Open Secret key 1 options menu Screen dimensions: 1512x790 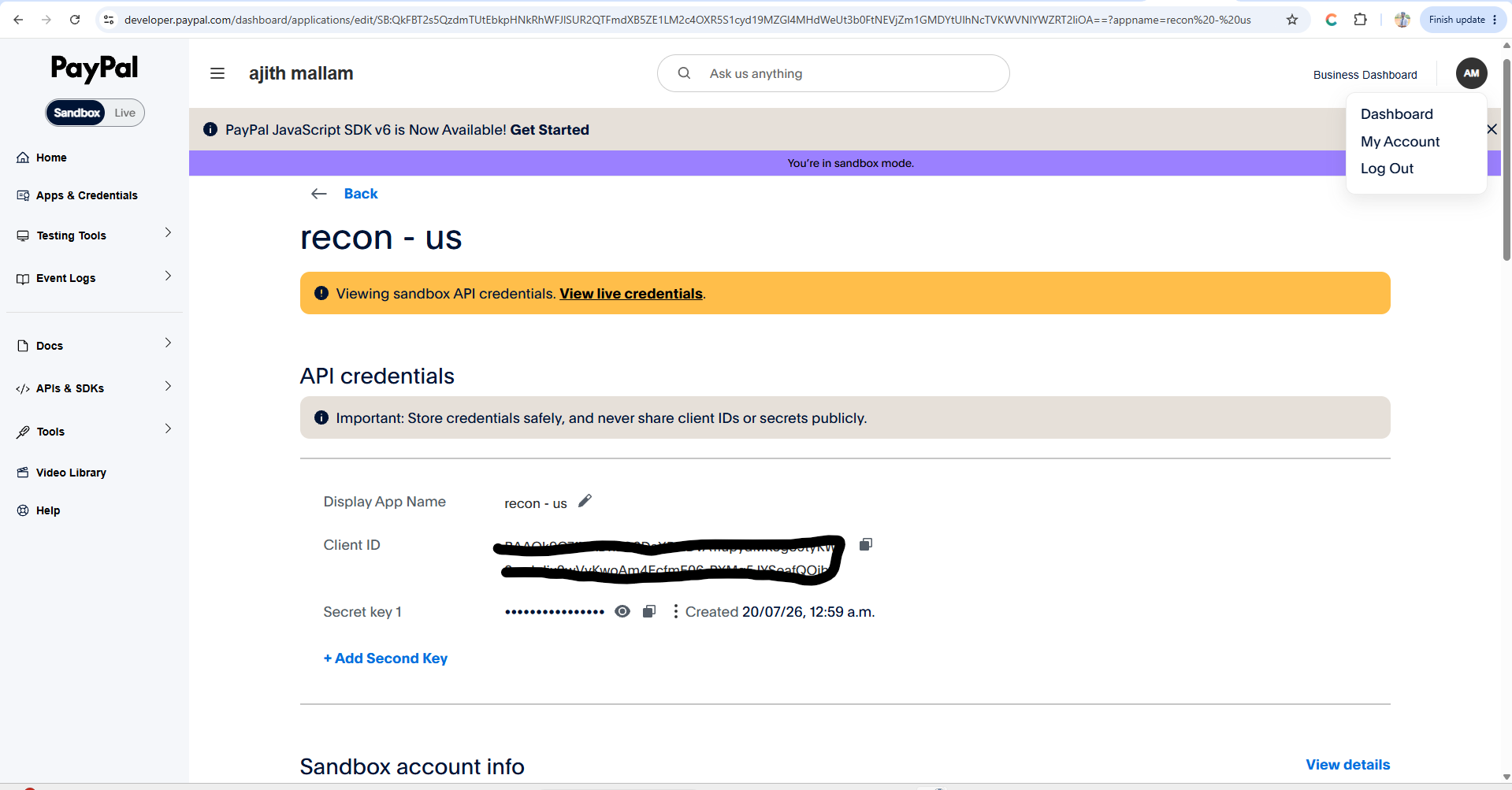pyautogui.click(x=675, y=611)
